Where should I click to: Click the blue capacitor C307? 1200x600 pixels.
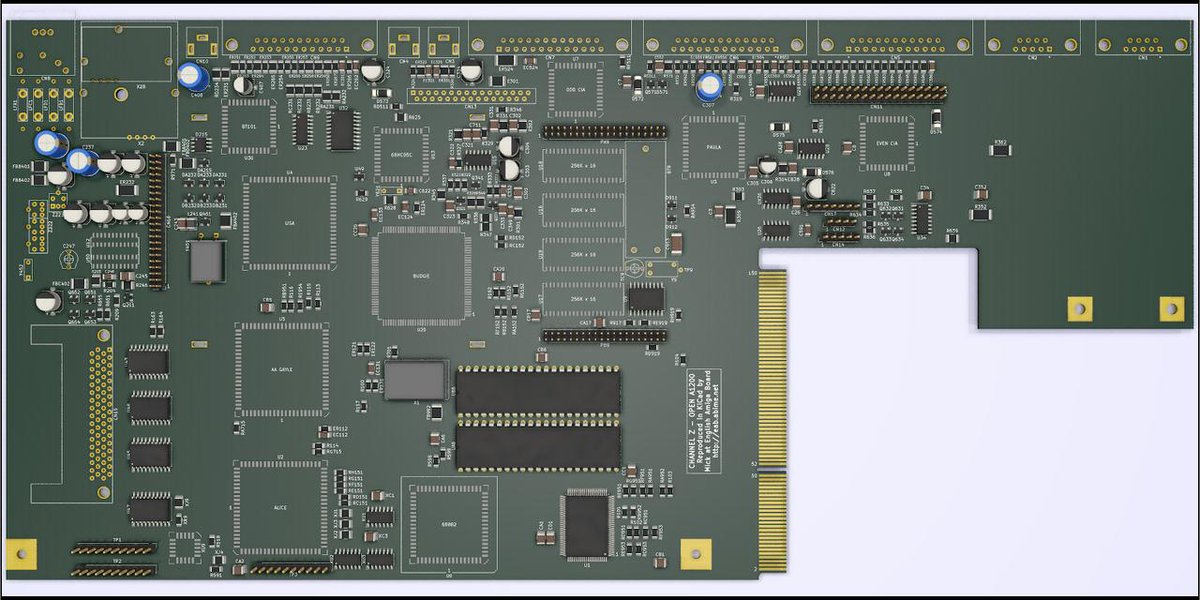(x=710, y=86)
